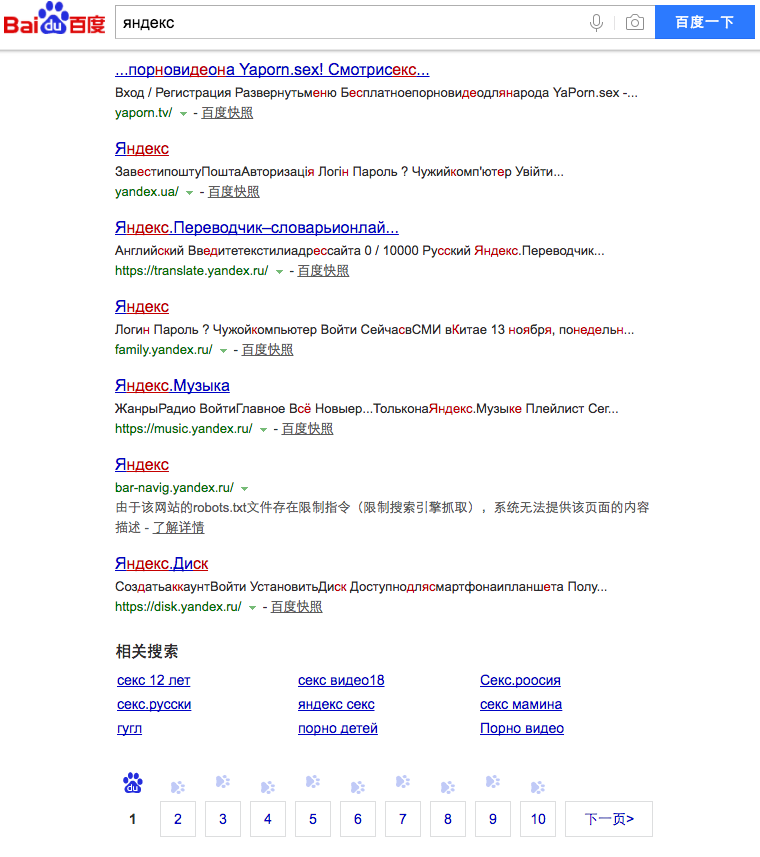Screen dimensions: 760x857
Task: Click the paw icon above page 10
Action: [538, 787]
